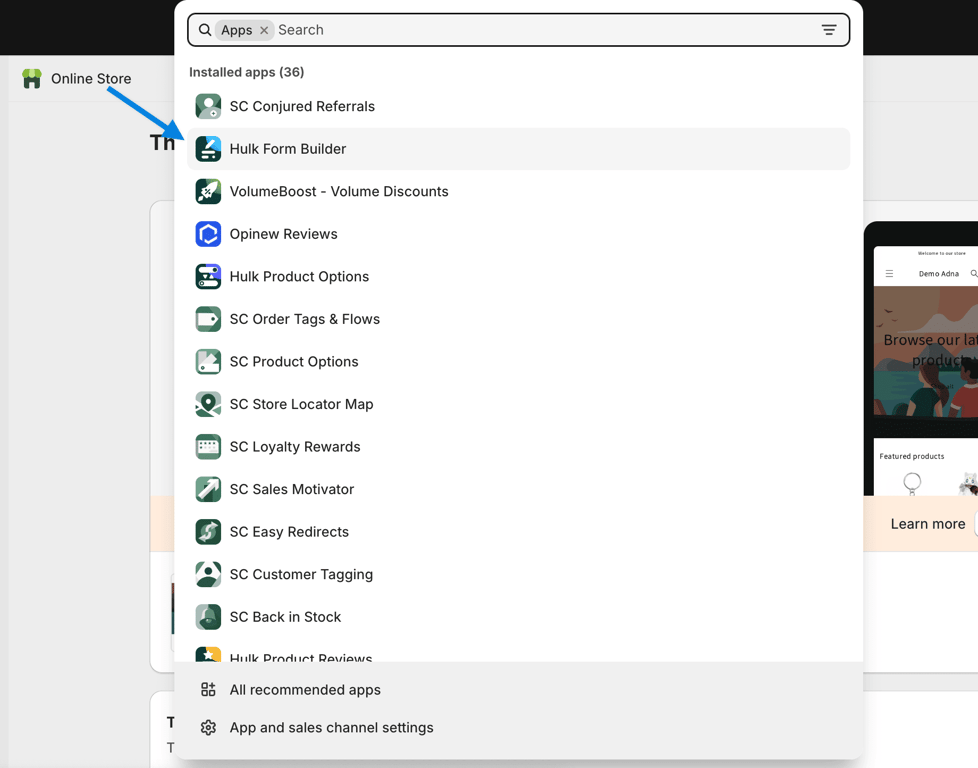
Task: Click Online Store heading
Action: [91, 79]
